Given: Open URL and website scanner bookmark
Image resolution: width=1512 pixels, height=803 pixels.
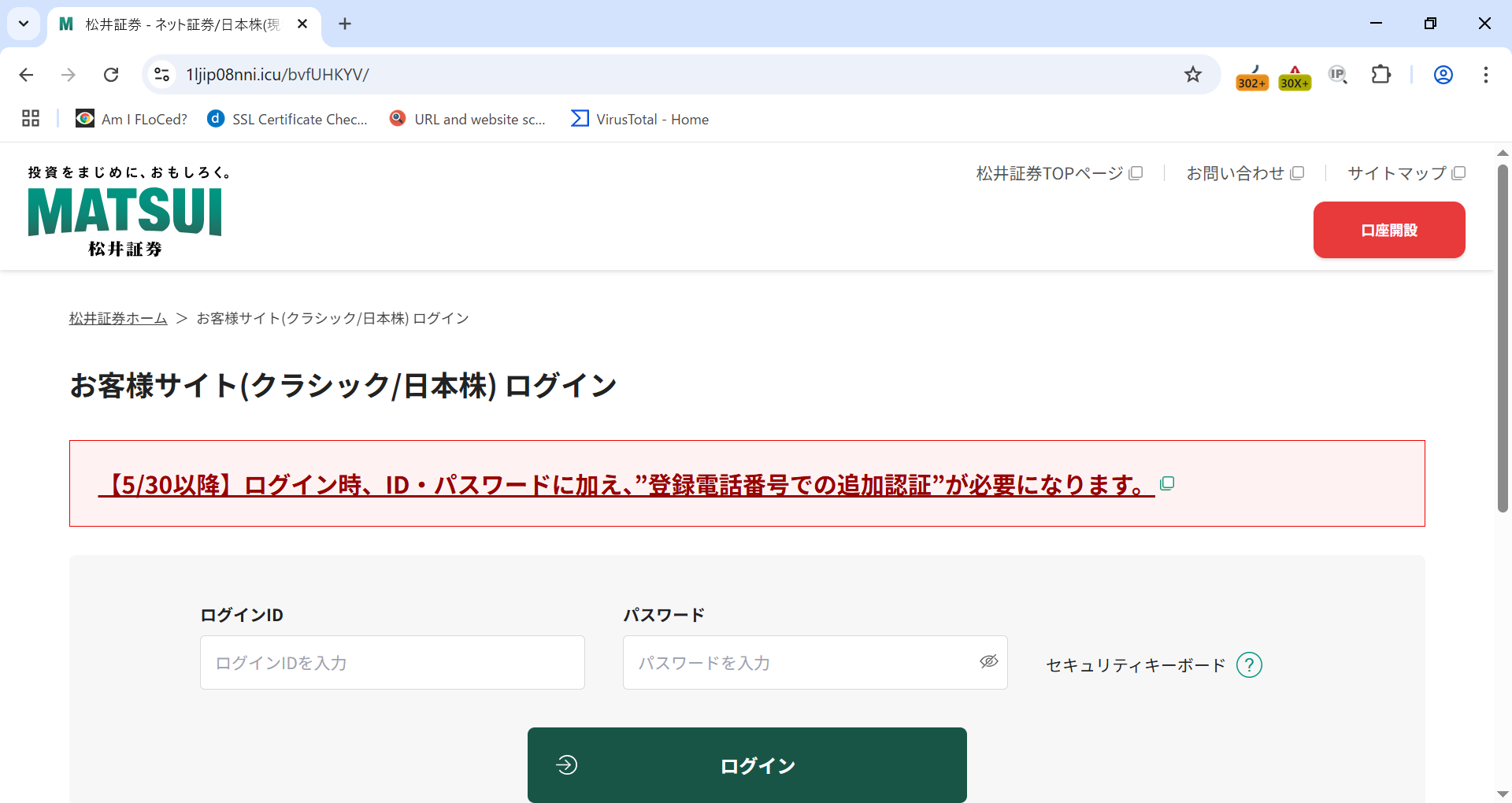Looking at the screenshot, I should click(468, 119).
